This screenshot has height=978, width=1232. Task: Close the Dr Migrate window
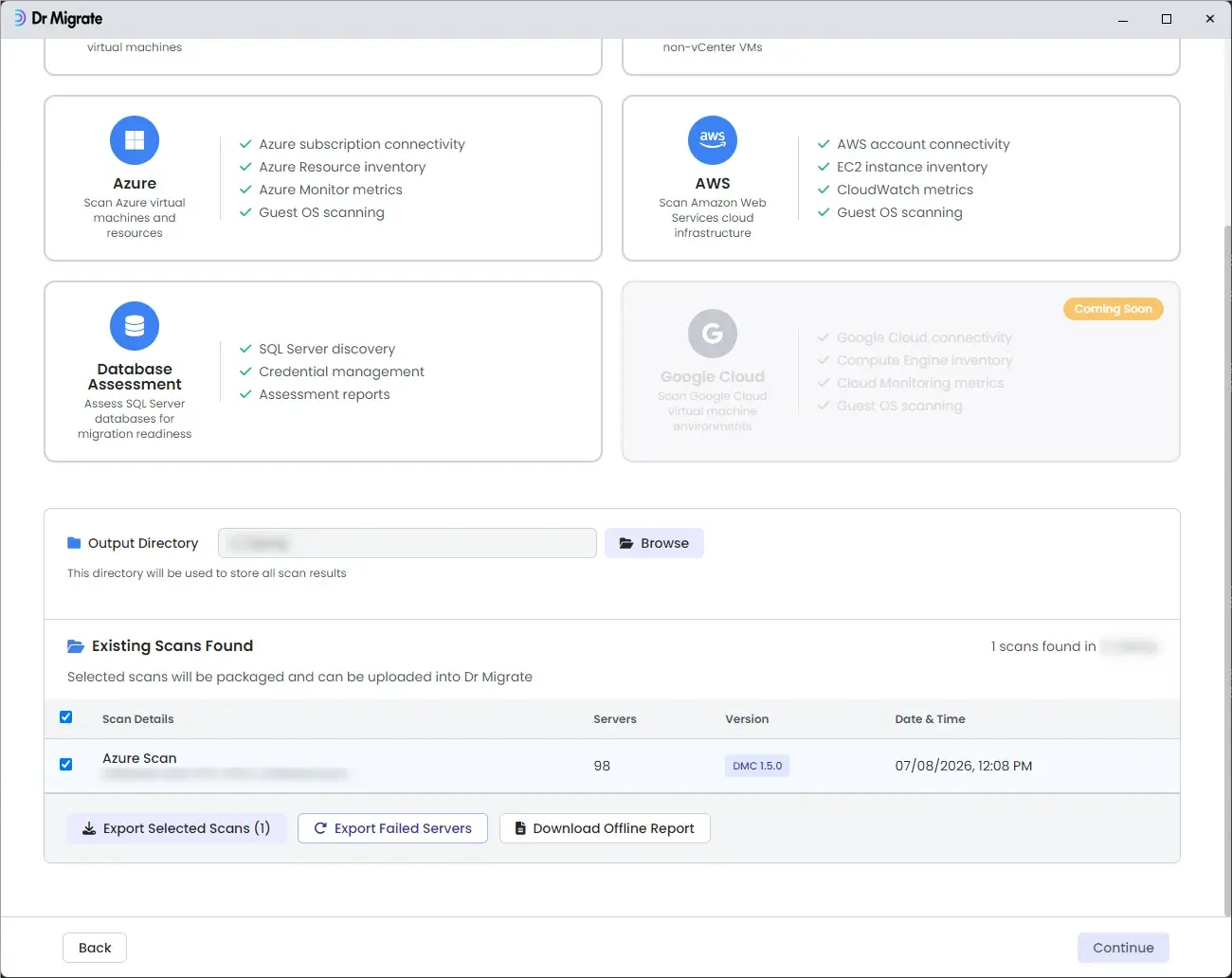1210,19
